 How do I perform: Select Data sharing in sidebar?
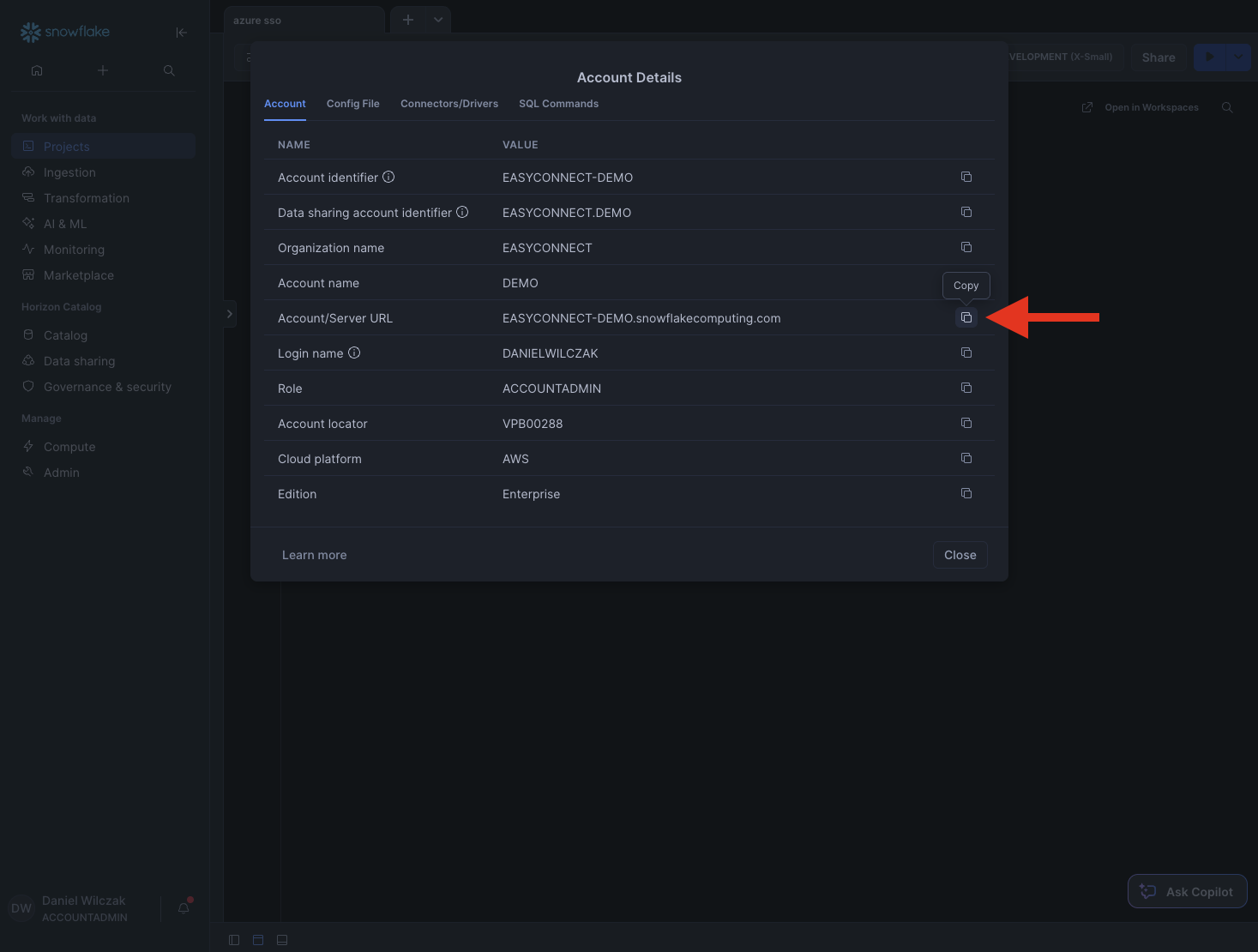tap(79, 361)
